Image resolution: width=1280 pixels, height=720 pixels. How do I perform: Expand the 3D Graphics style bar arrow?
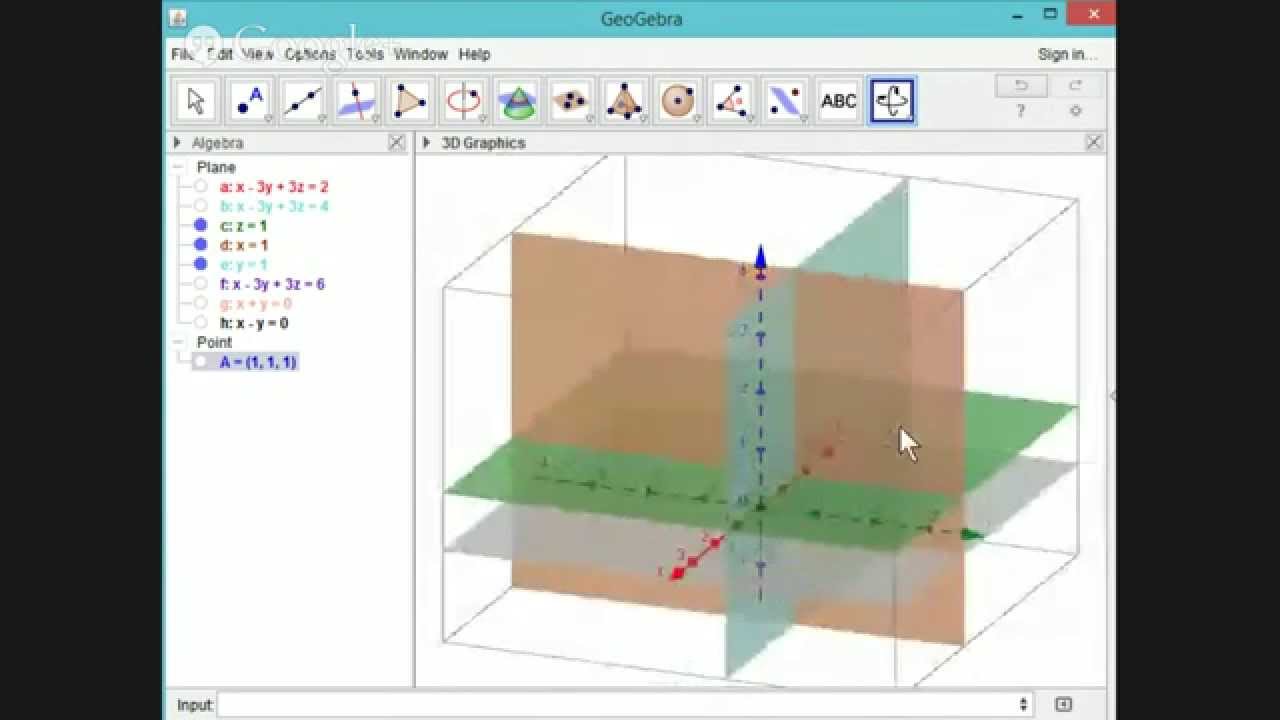[x=427, y=143]
